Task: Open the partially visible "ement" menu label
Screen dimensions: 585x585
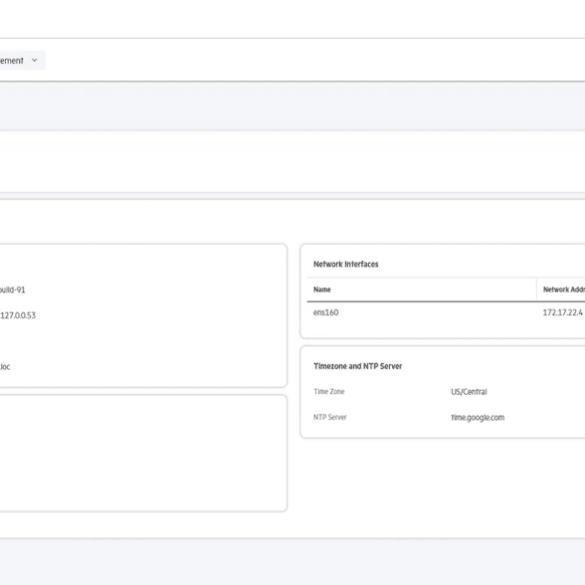Action: tap(12, 60)
